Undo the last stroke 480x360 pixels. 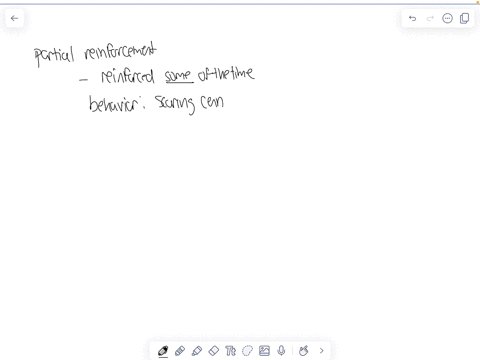pos(412,18)
